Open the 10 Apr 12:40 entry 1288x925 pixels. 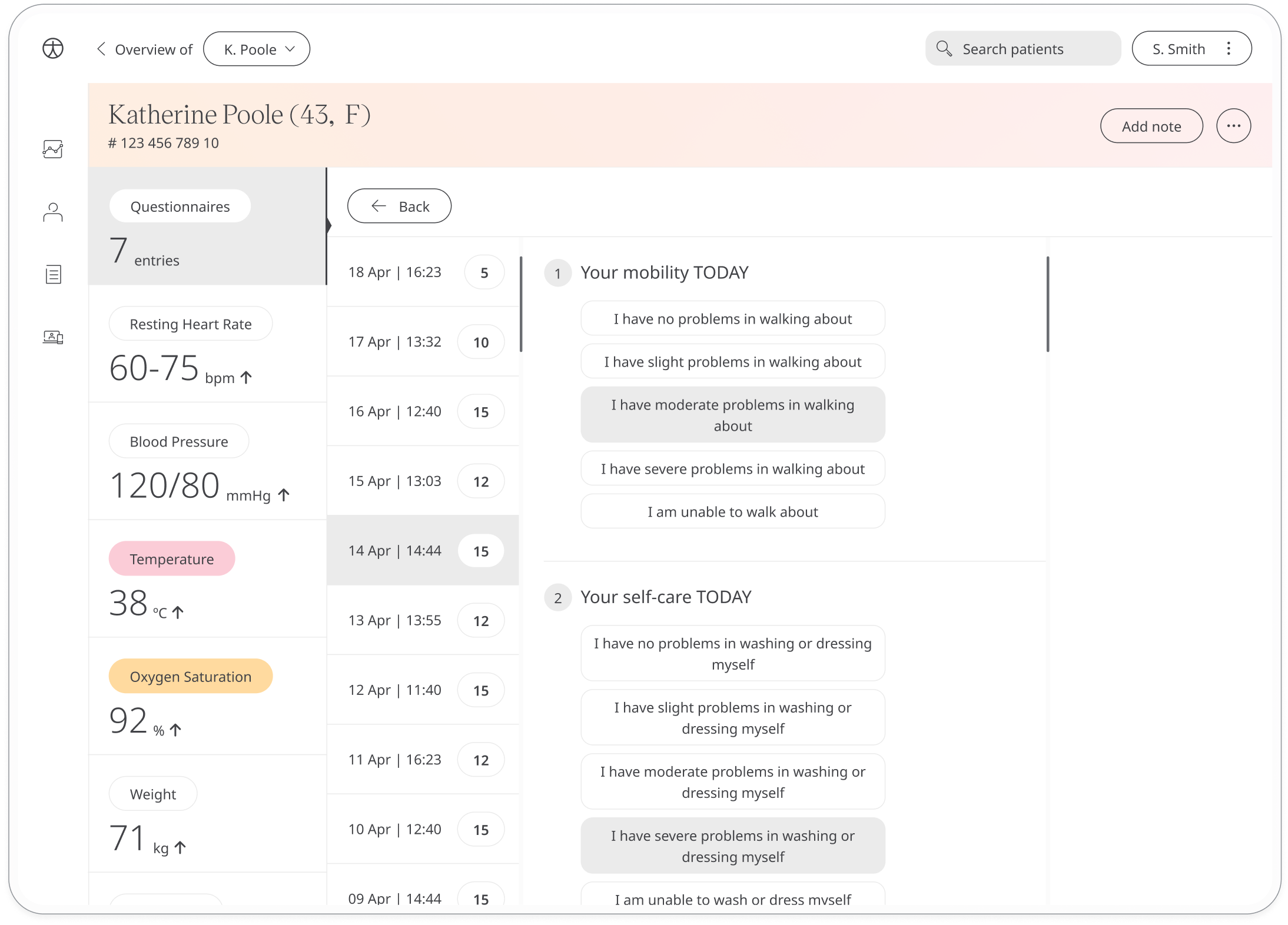coord(423,829)
